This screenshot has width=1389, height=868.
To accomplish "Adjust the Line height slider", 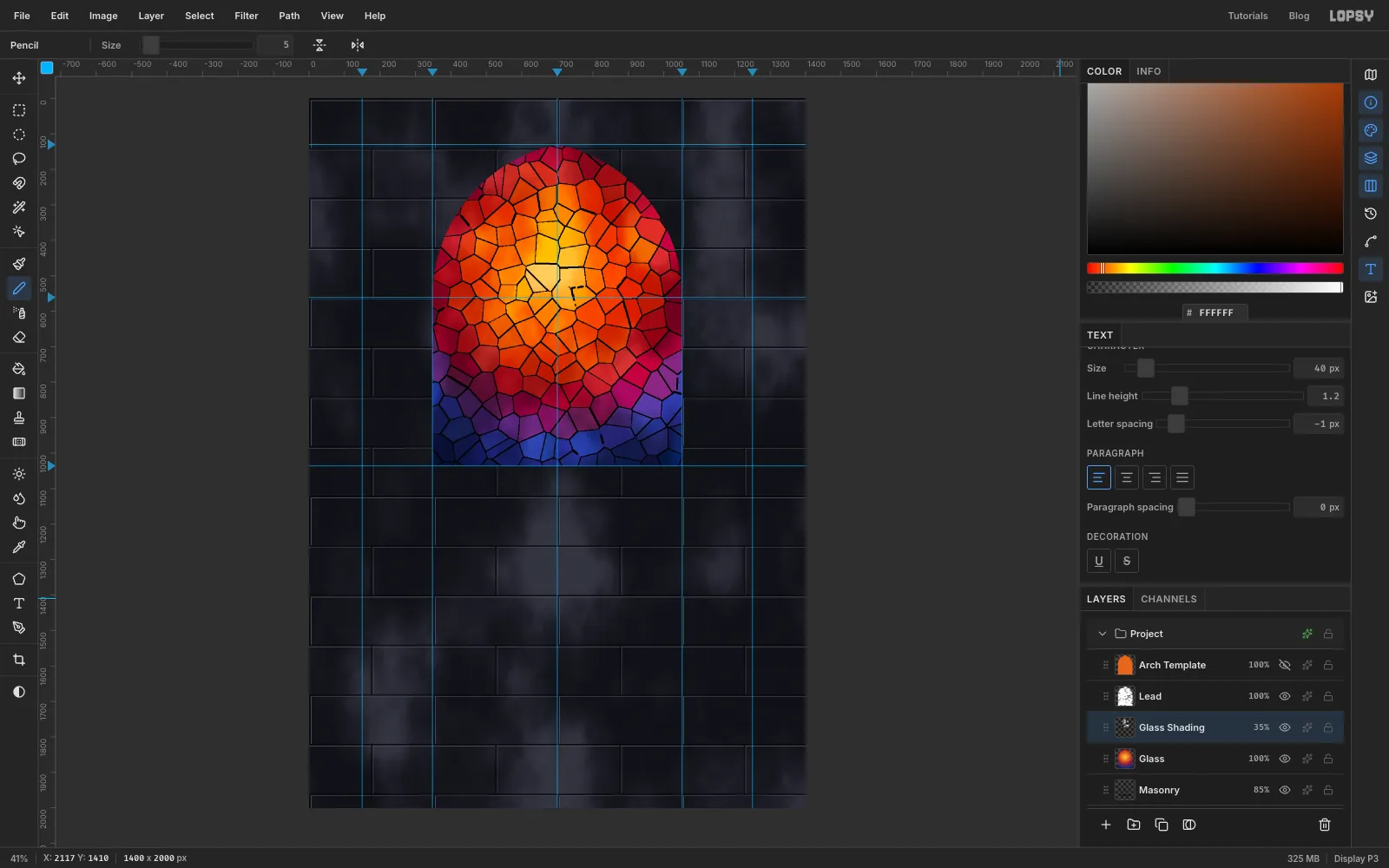I will coord(1222,396).
